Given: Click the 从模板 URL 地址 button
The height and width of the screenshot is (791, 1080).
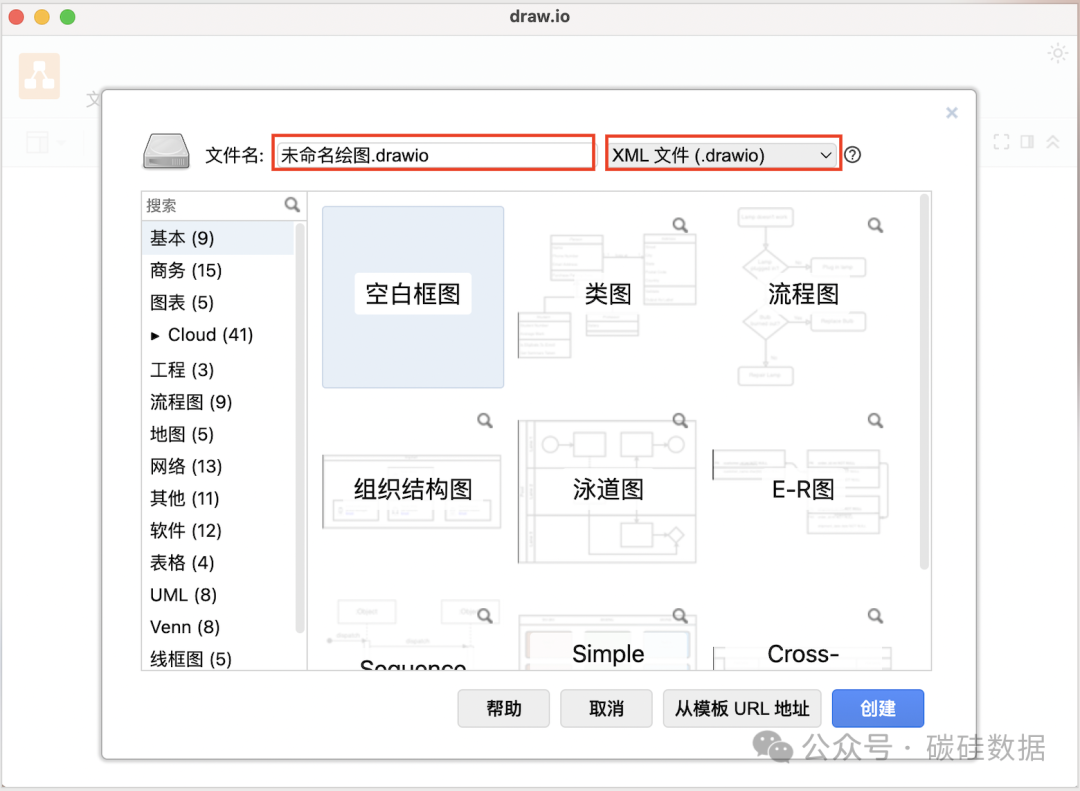Looking at the screenshot, I should click(742, 708).
